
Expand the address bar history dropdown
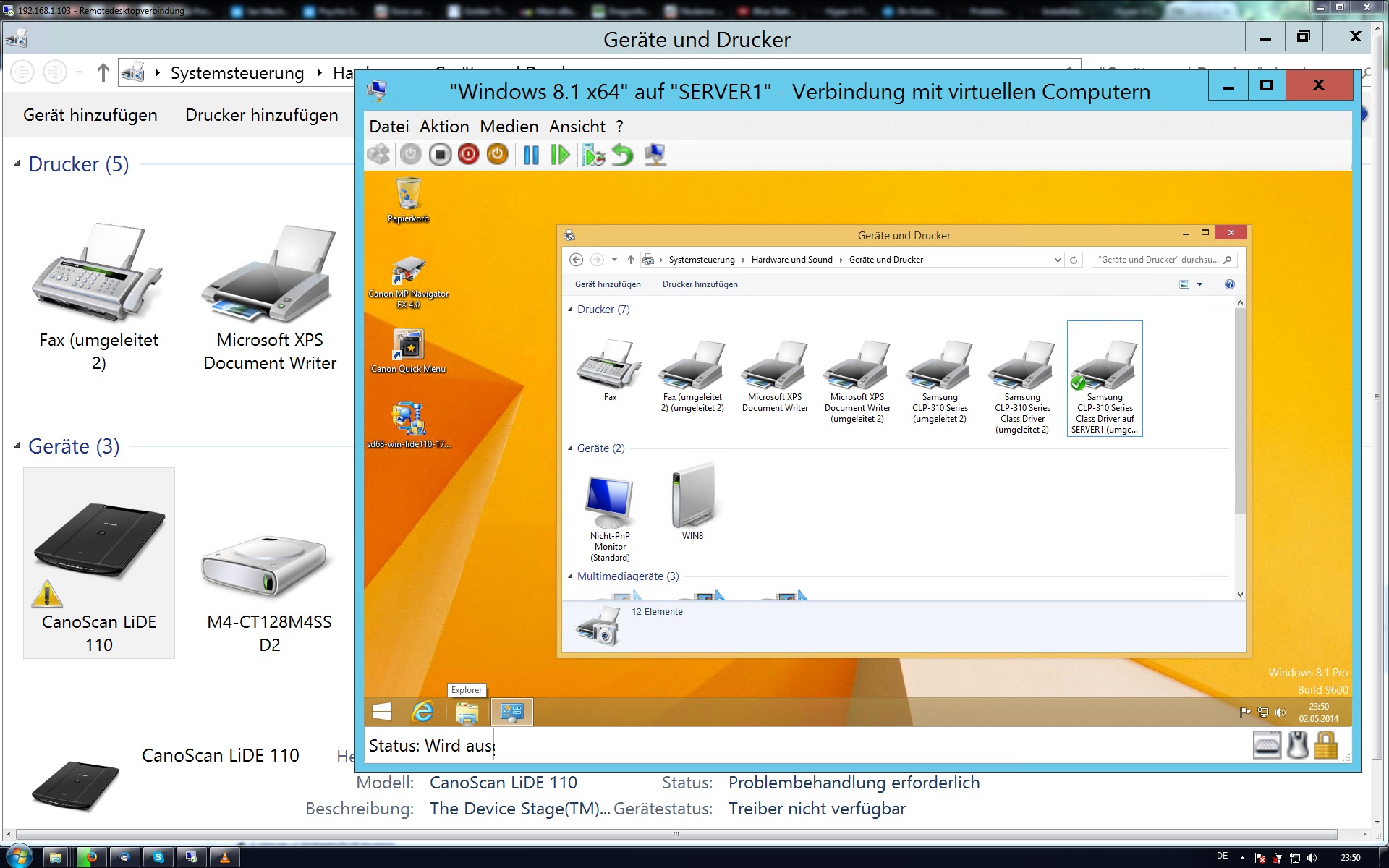point(1058,260)
